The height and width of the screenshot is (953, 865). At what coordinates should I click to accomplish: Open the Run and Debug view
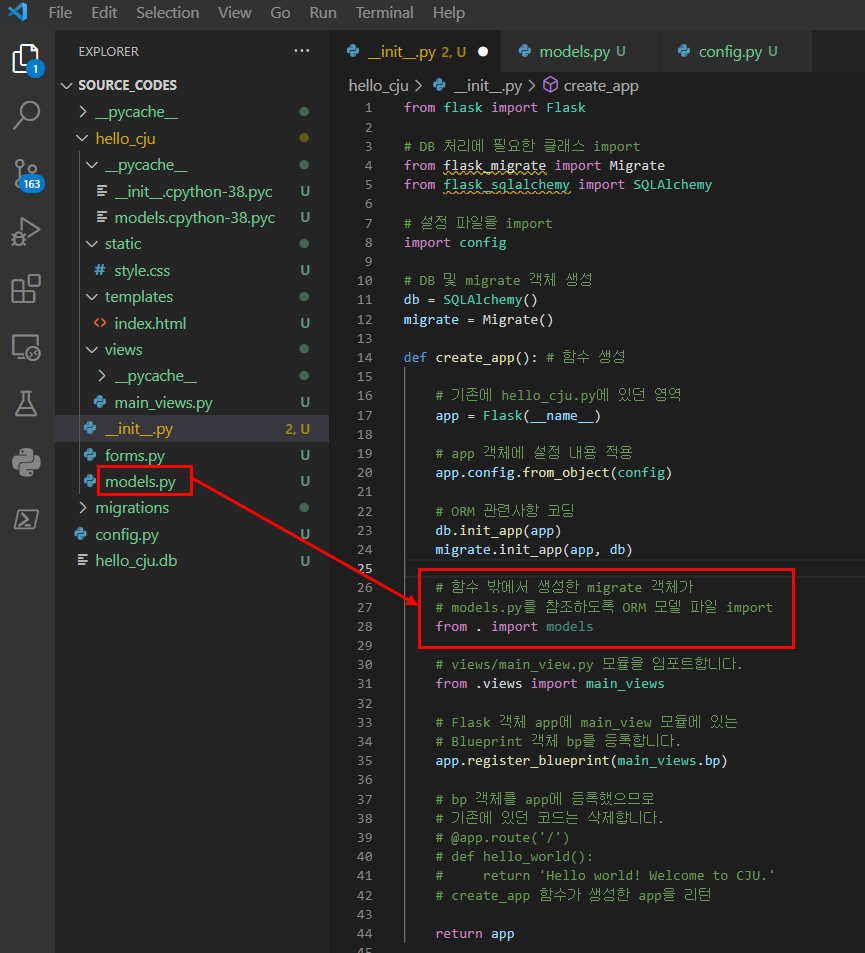point(27,232)
